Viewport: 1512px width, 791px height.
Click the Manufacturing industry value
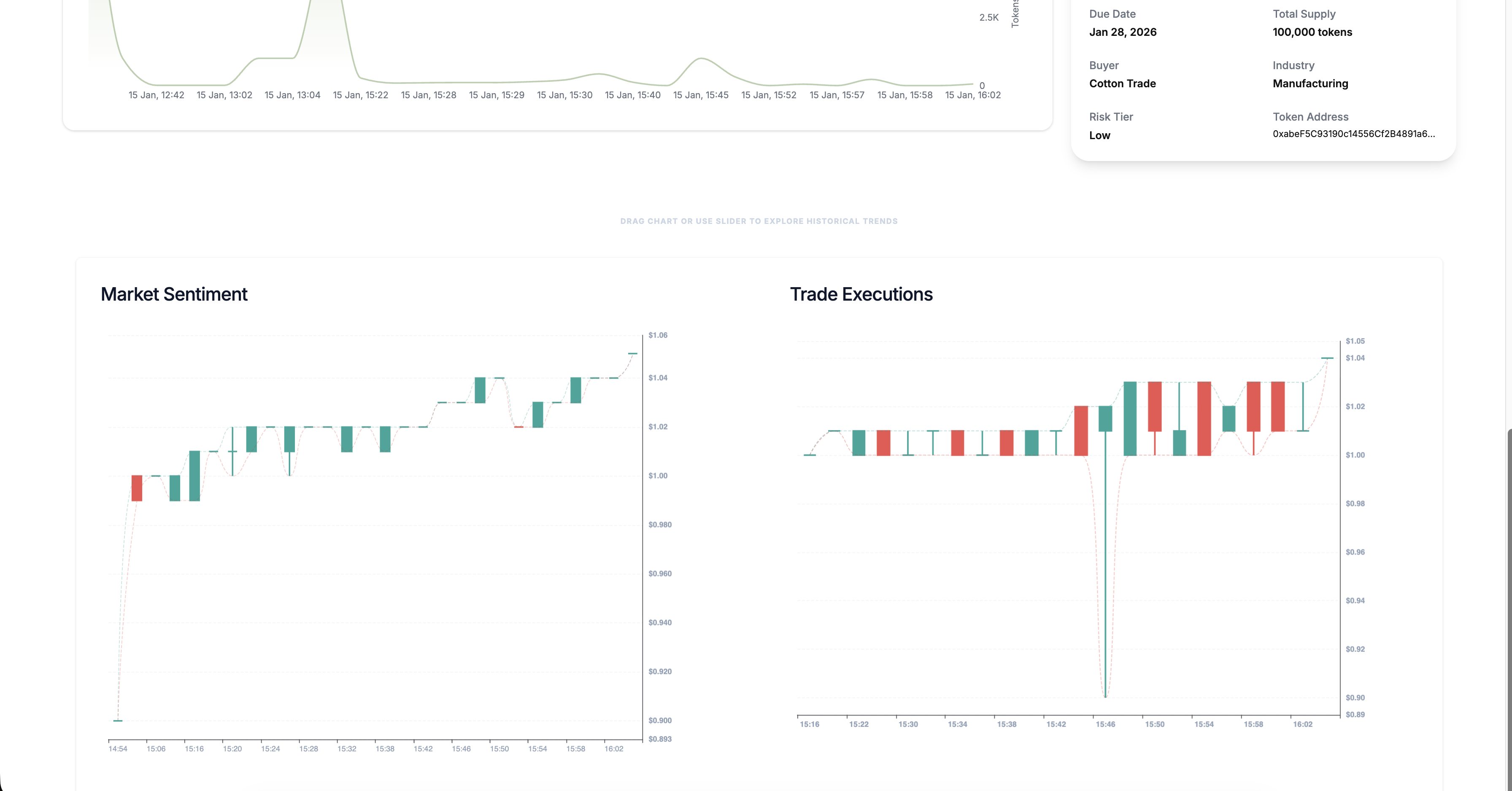point(1310,83)
